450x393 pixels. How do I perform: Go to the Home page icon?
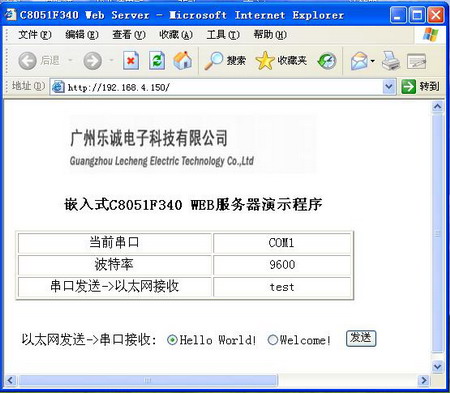click(x=183, y=61)
